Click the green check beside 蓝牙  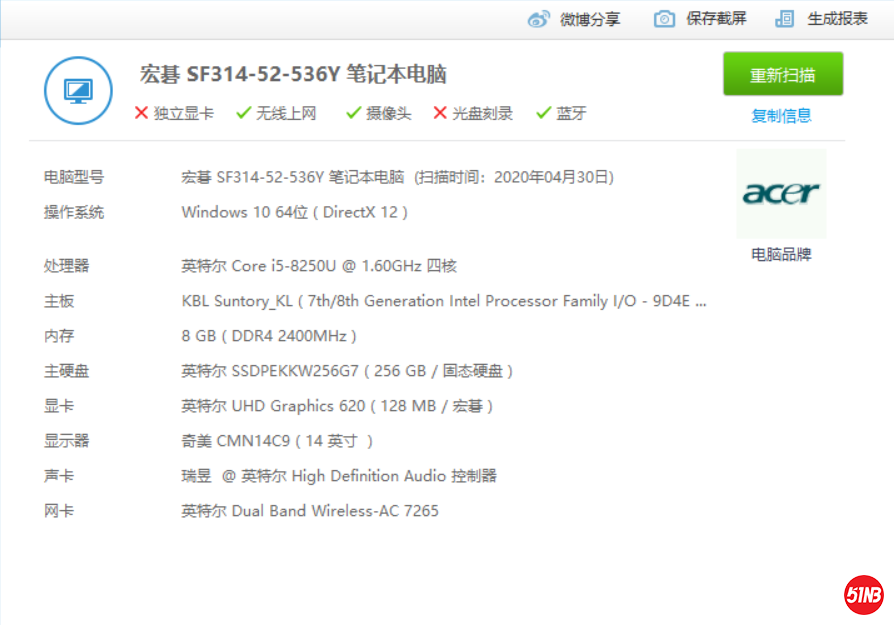point(544,113)
